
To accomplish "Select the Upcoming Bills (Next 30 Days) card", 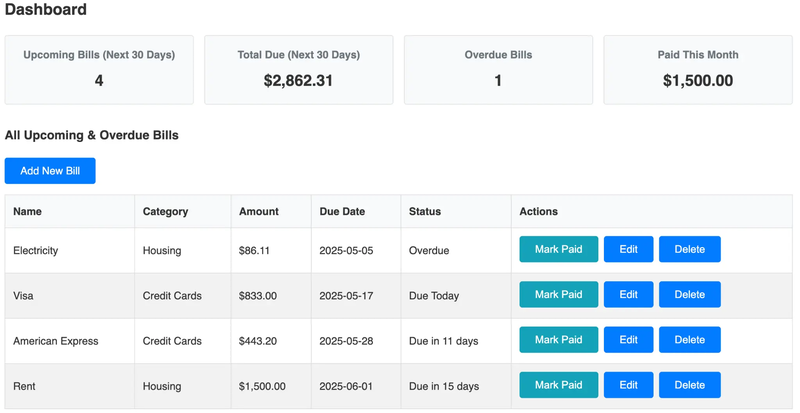I will tap(99, 70).
